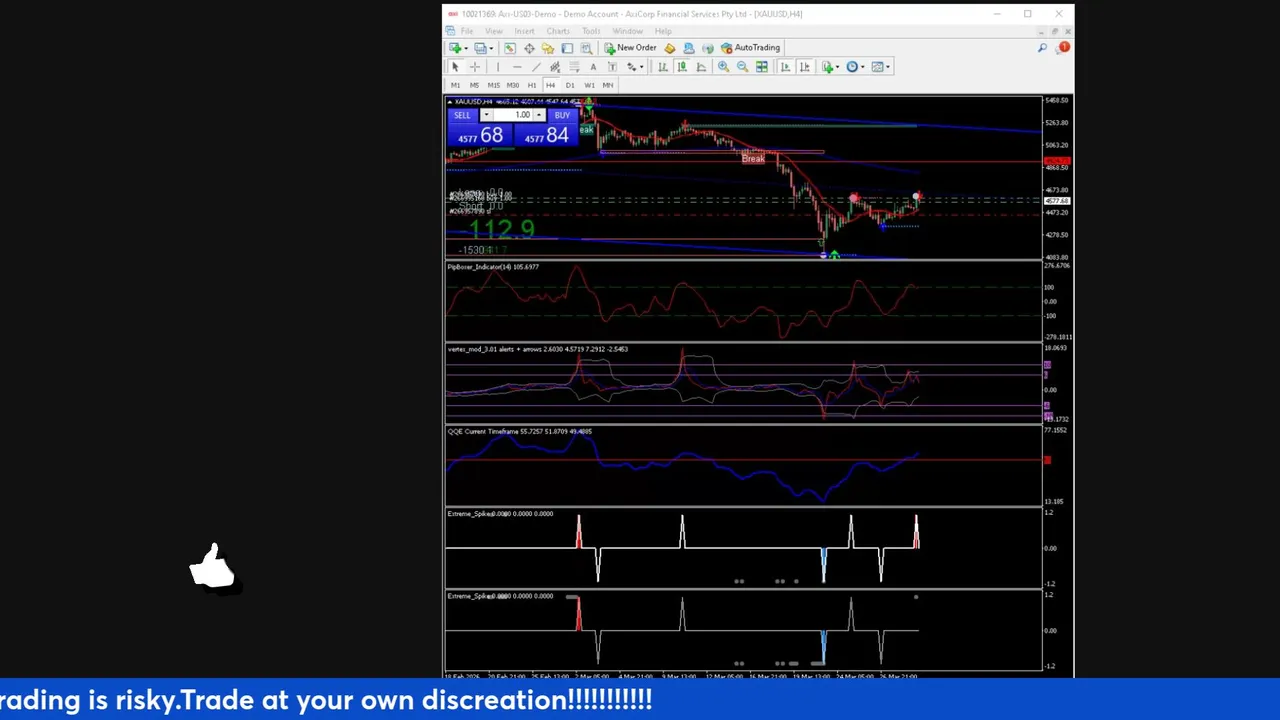Select the text label tool
The width and height of the screenshot is (1280, 720).
pos(612,67)
